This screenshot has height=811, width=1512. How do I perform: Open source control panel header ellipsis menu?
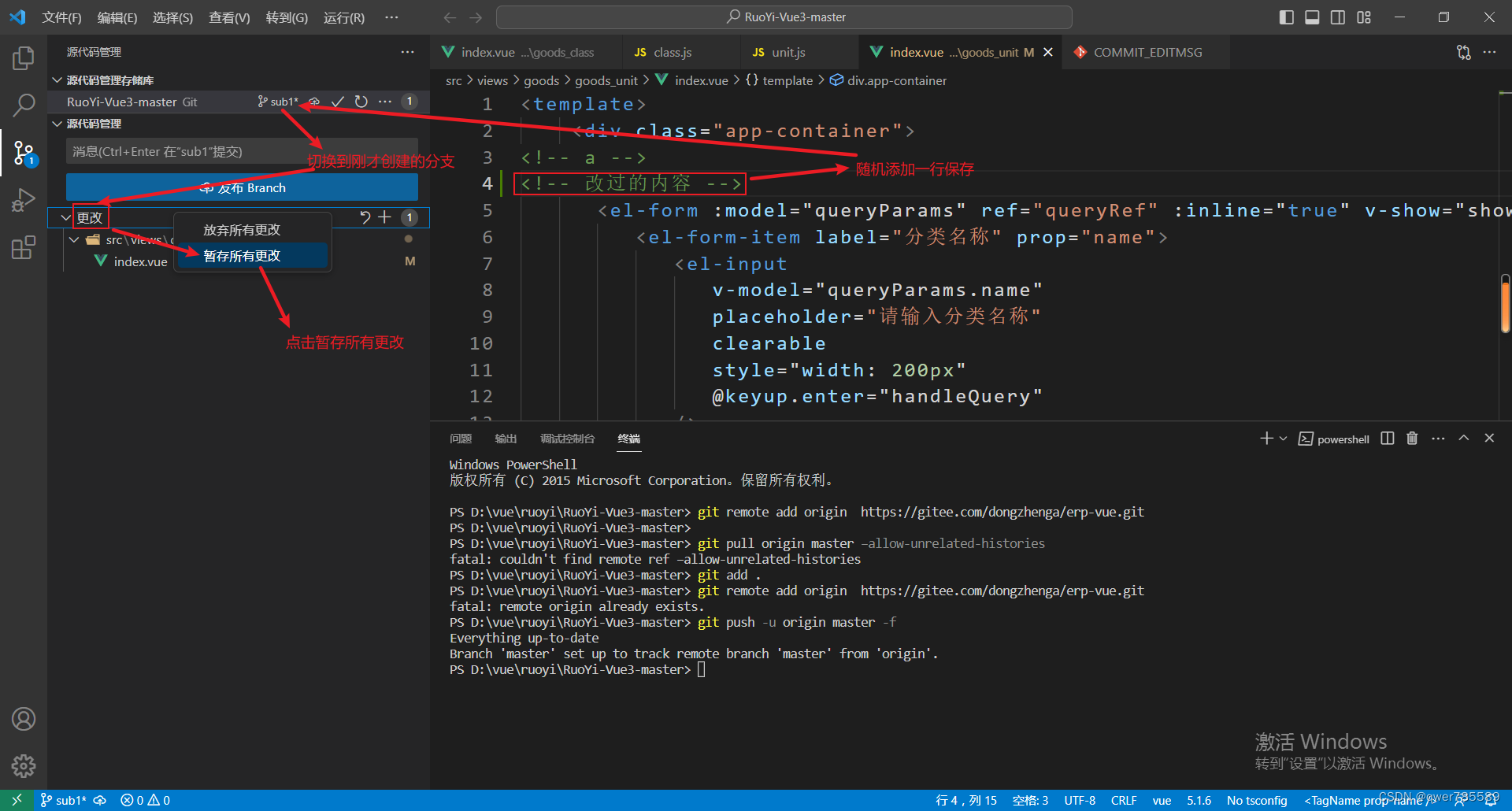(407, 52)
